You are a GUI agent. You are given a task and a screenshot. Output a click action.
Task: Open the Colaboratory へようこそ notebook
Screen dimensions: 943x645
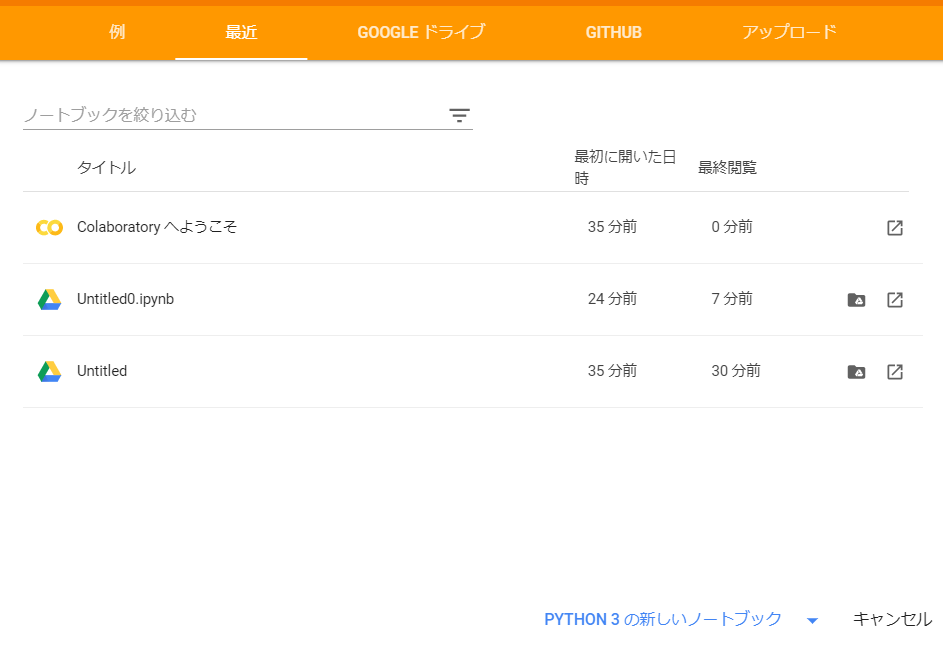tap(157, 227)
